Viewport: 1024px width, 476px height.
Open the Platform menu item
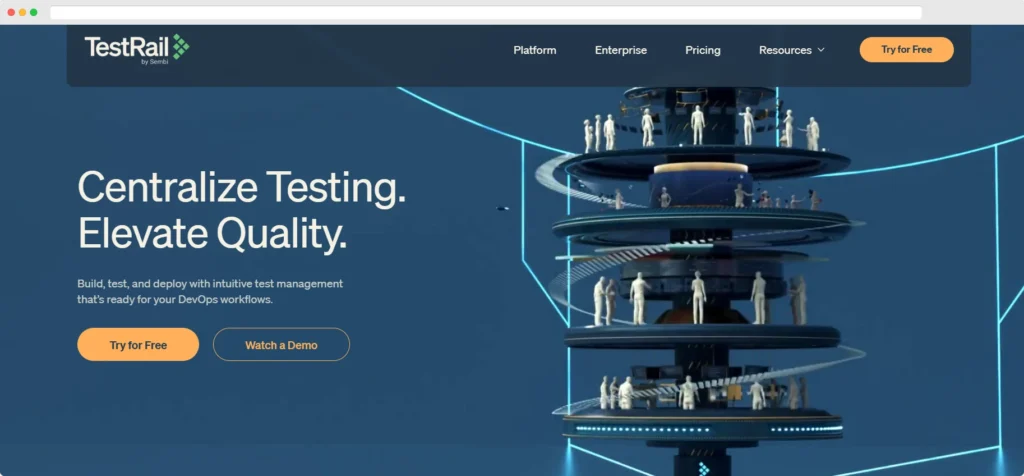(x=535, y=50)
